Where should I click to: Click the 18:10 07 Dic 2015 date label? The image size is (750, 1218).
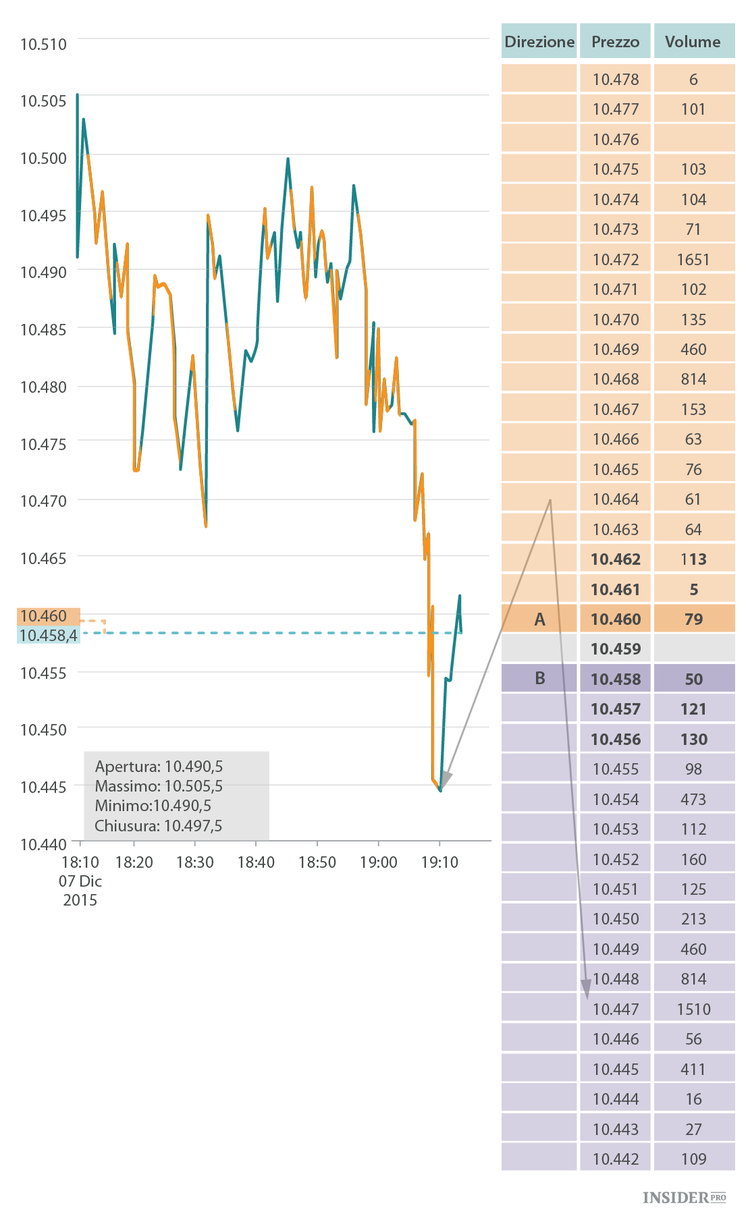click(79, 880)
